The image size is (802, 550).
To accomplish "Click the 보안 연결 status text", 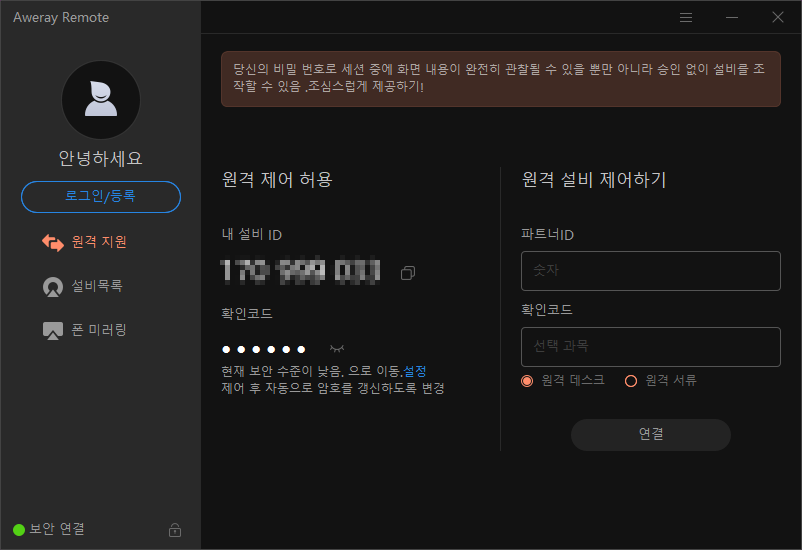I will (57, 529).
